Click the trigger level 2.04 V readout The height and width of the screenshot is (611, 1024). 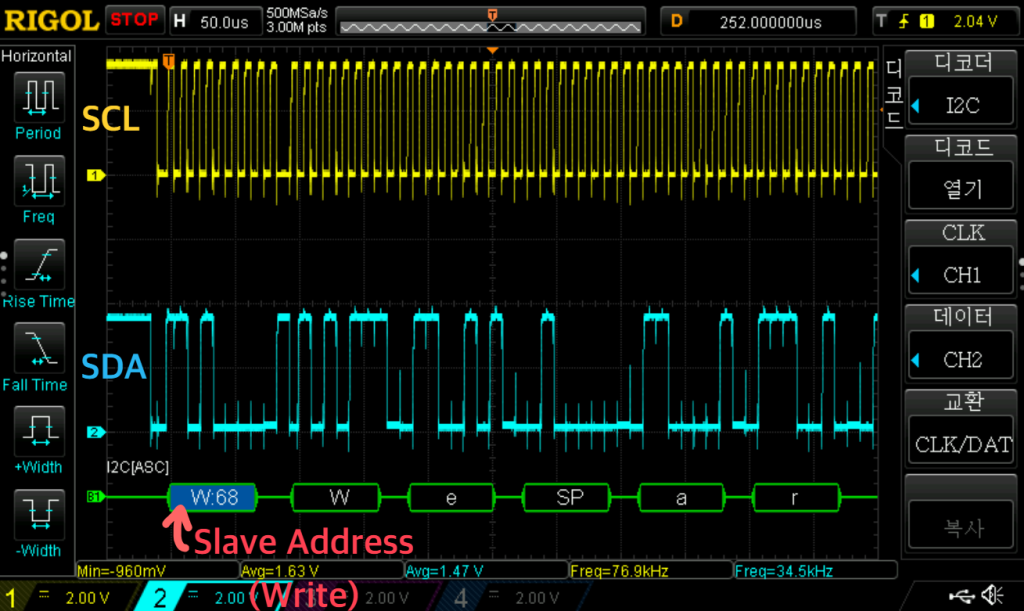point(975,22)
